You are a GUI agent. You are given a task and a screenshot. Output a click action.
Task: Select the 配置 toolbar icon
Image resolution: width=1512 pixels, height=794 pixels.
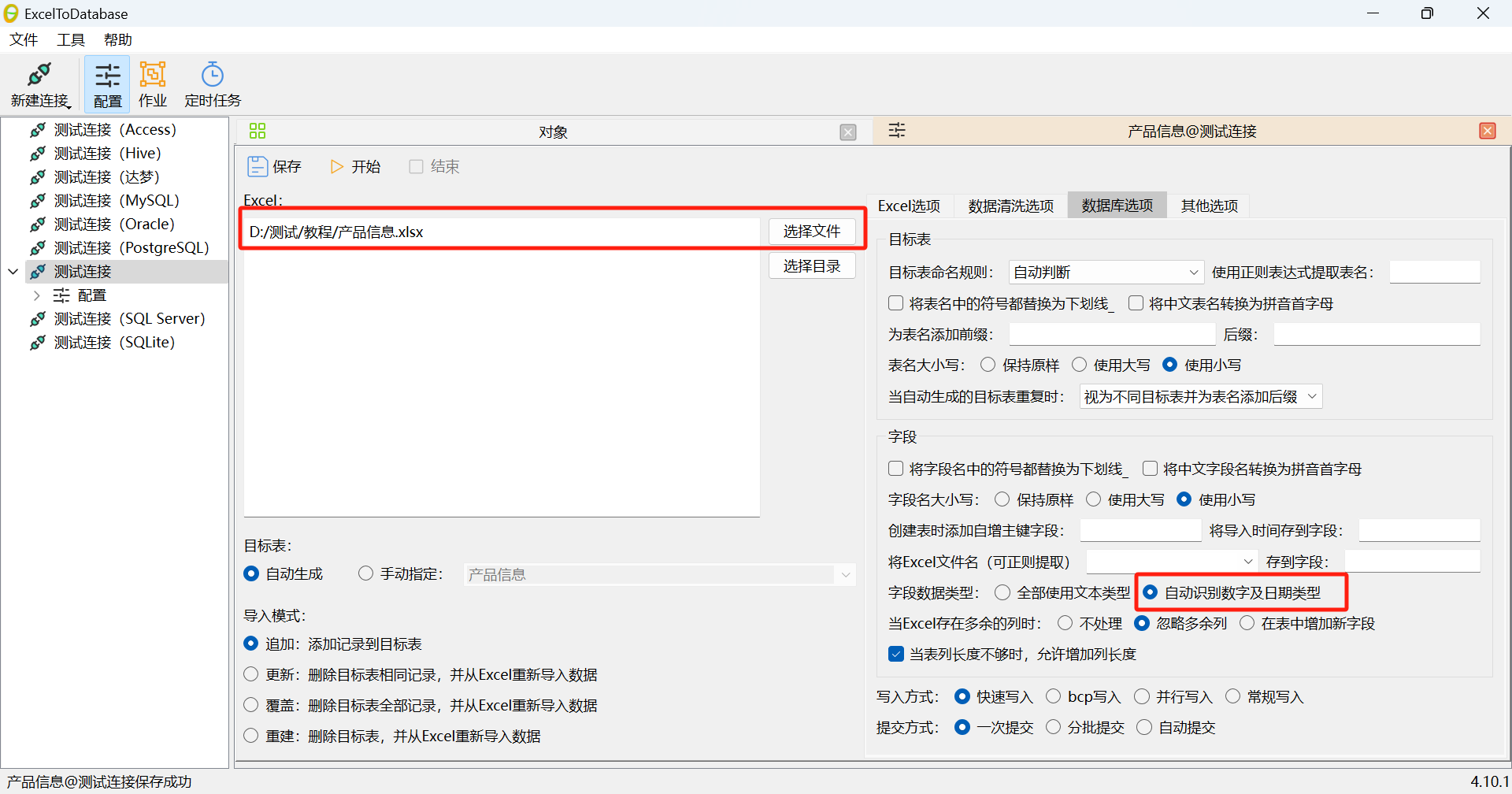pos(107,76)
